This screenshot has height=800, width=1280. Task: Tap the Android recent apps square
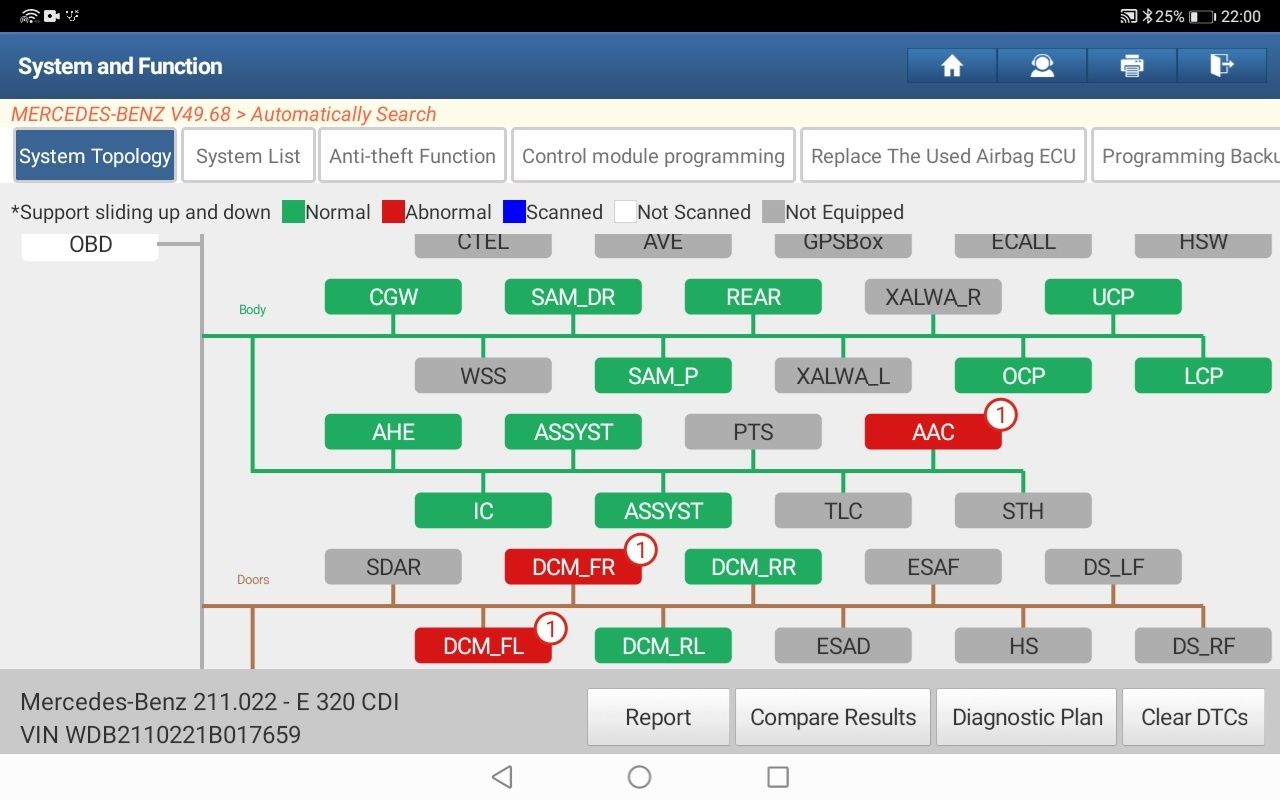point(778,777)
